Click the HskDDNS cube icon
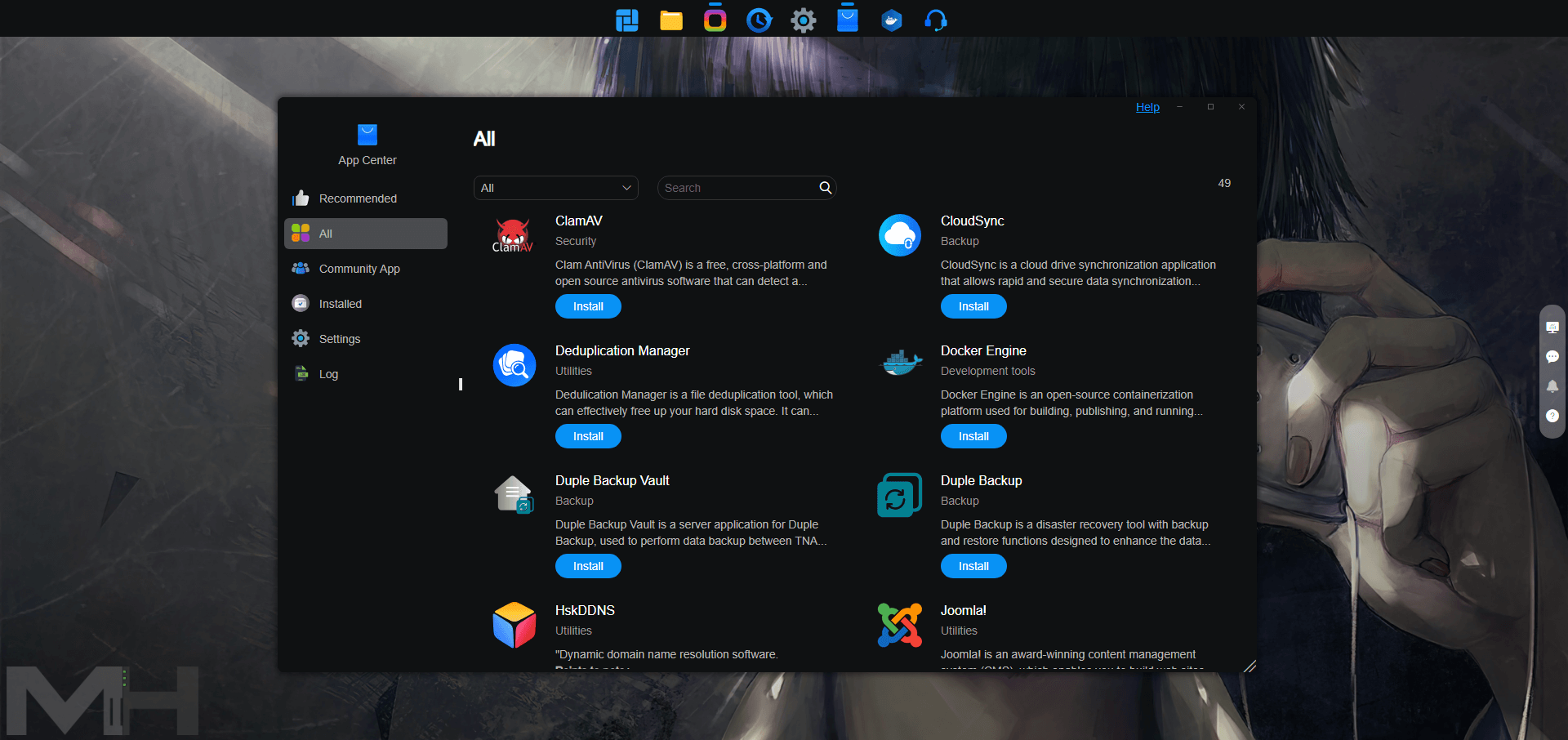This screenshot has width=1568, height=740. [514, 625]
